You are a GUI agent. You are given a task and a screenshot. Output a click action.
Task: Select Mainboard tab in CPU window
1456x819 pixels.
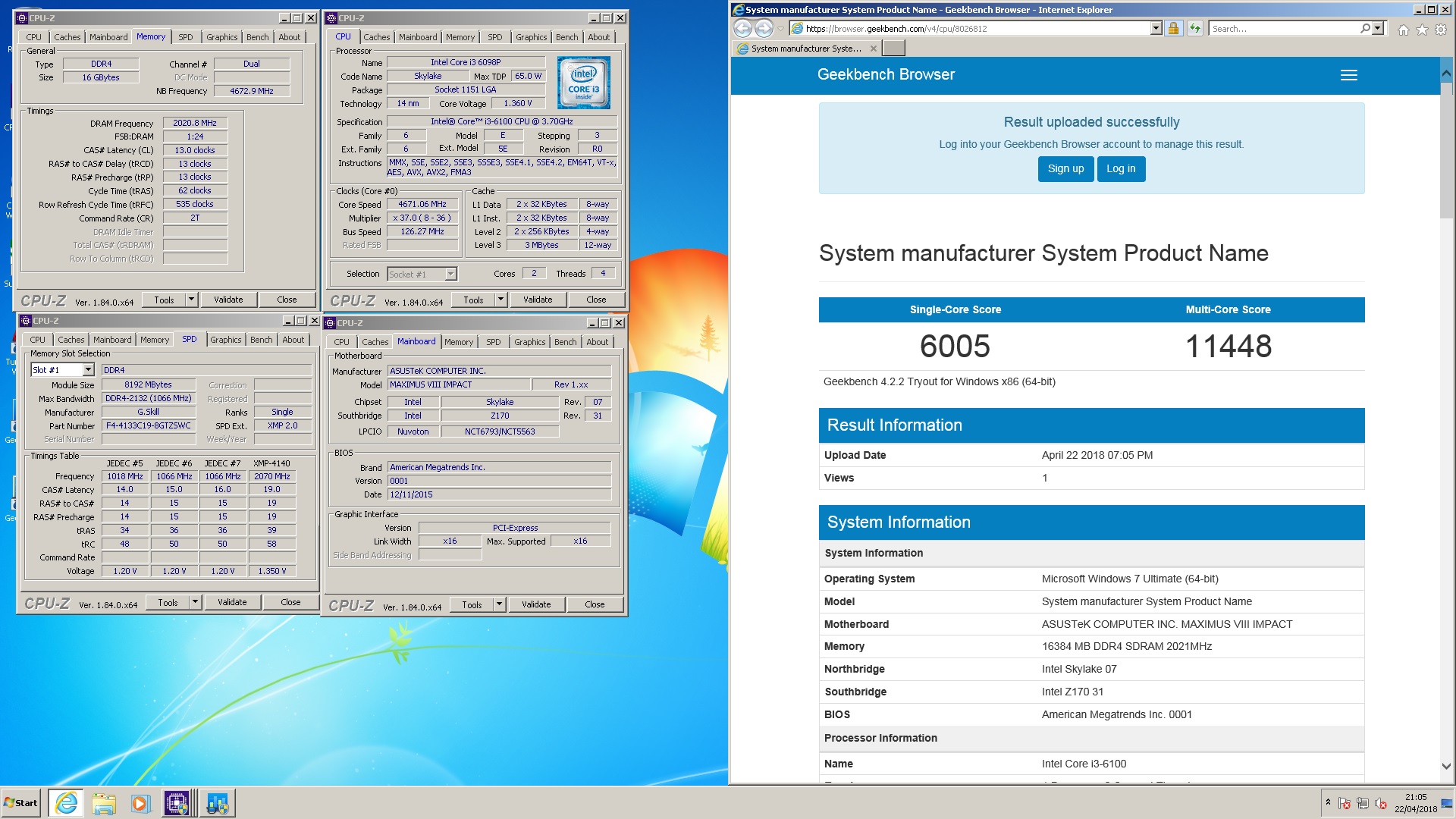click(418, 37)
